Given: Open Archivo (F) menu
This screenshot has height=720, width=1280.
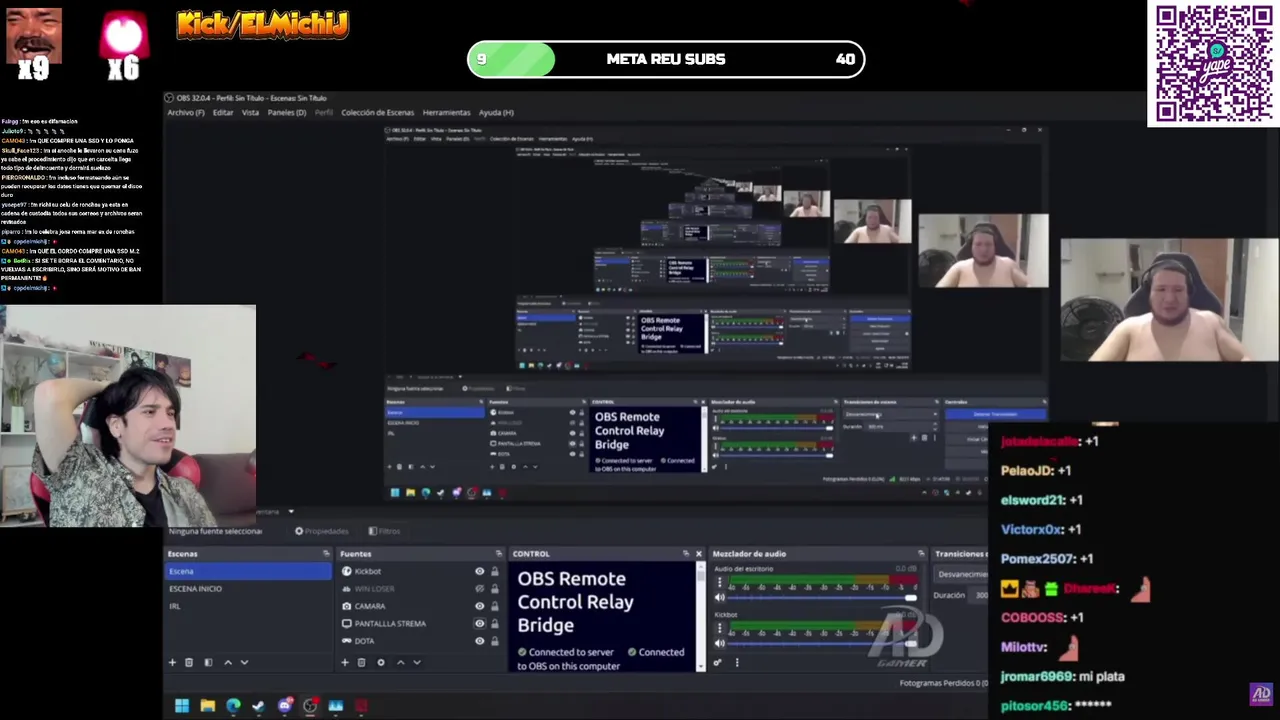Looking at the screenshot, I should click(x=186, y=113).
